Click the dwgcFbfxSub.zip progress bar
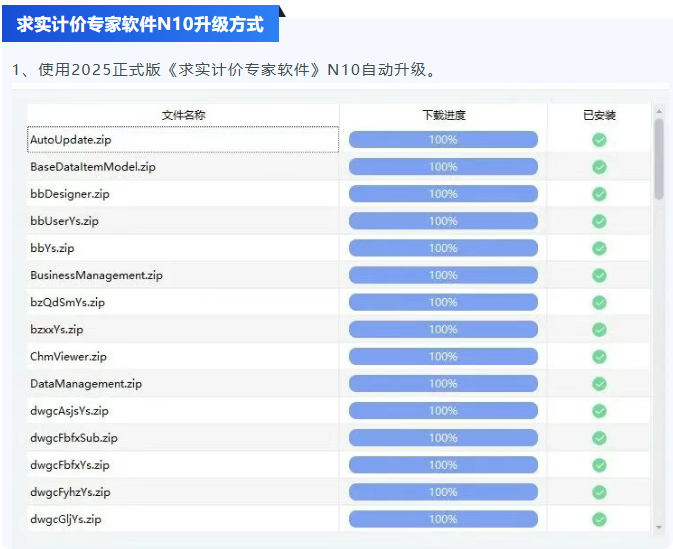Viewport: 673px width, 549px height. tap(443, 438)
